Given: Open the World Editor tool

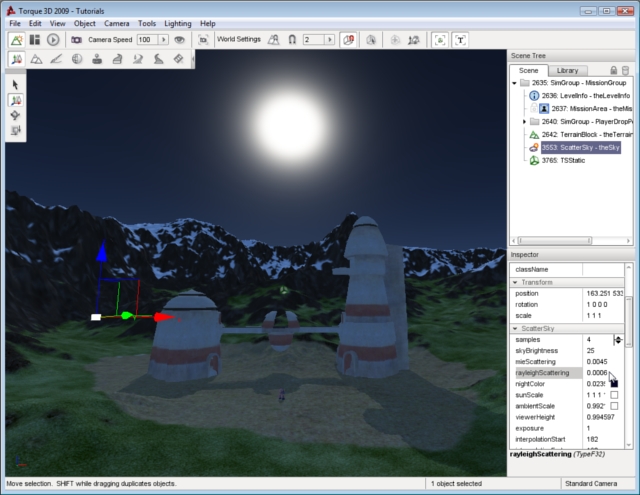Looking at the screenshot, I should (x=17, y=39).
